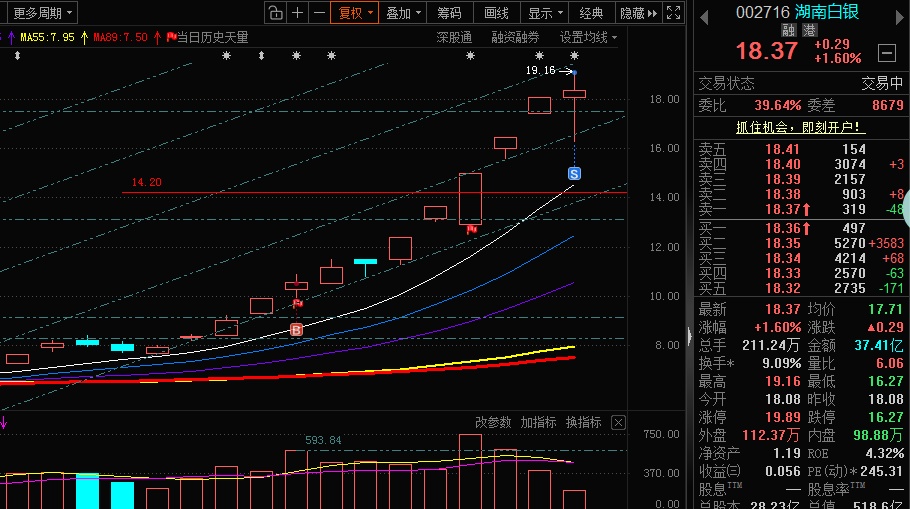
Task: Click the 融 margin badge
Action: click(x=788, y=30)
